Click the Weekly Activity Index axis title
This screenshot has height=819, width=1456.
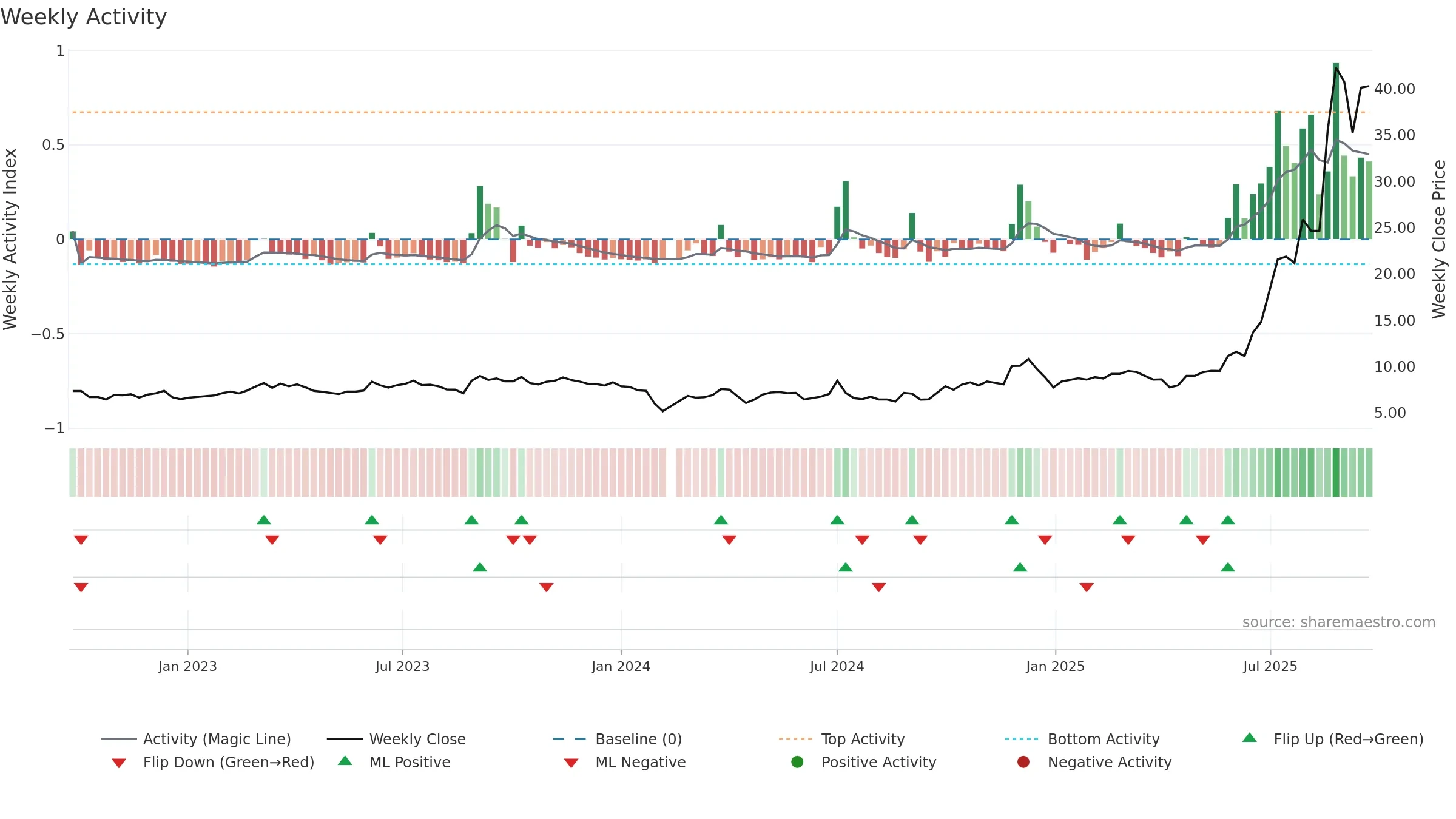[10, 239]
